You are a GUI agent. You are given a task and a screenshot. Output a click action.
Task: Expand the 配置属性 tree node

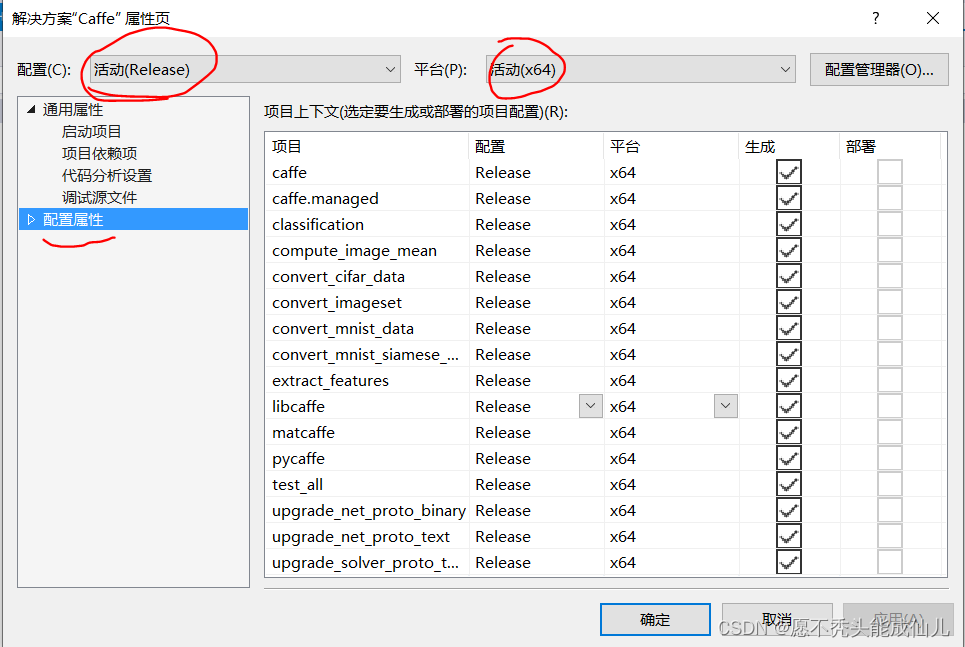(31, 219)
